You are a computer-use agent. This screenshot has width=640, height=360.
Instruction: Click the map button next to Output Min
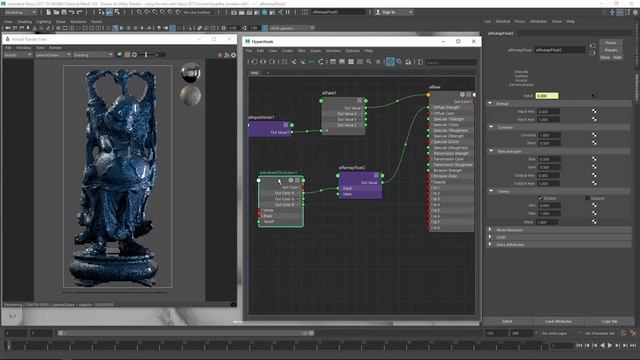click(594, 175)
